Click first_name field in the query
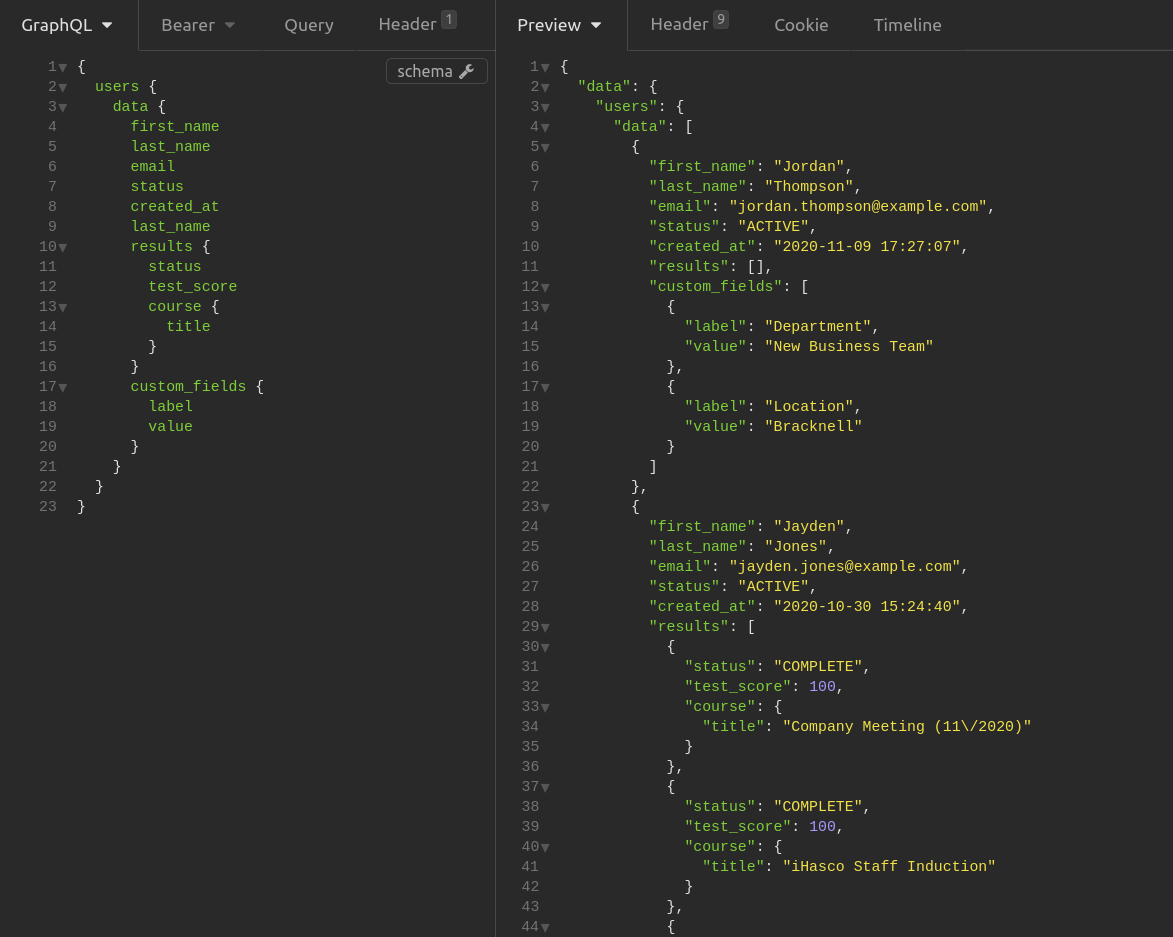The width and height of the screenshot is (1173, 937). pos(175,126)
